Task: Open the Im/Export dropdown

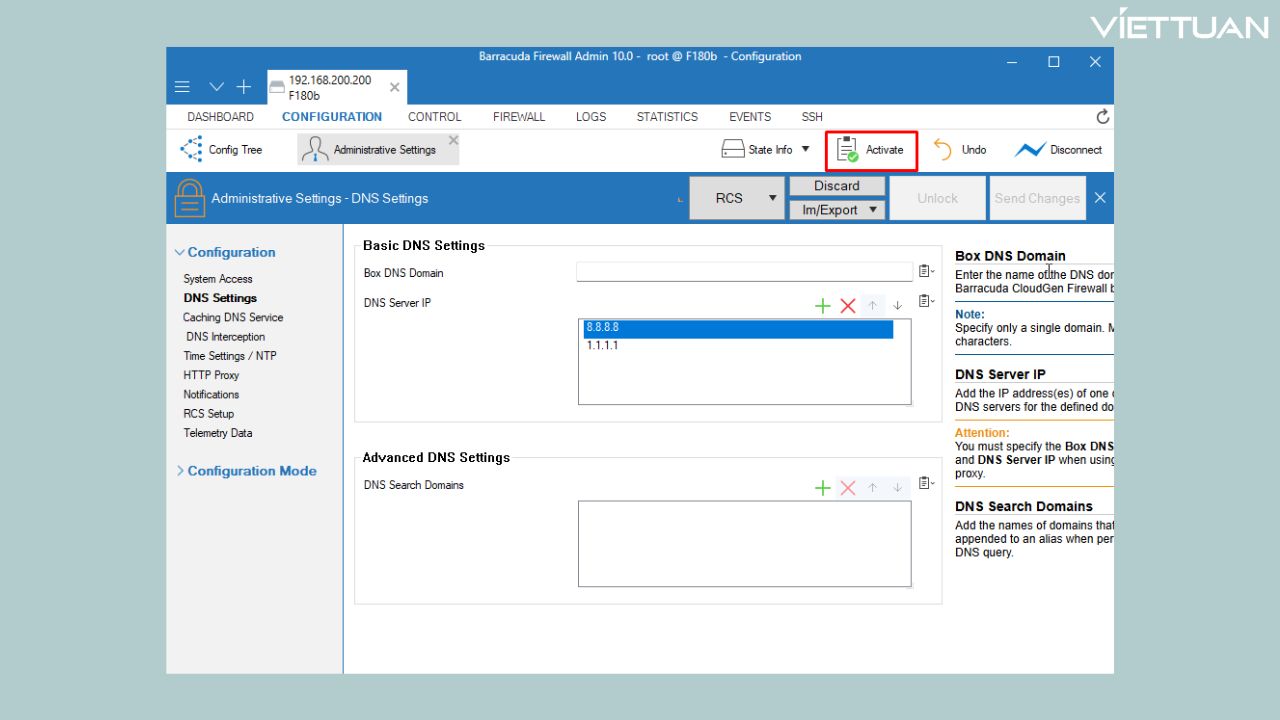Action: 837,210
